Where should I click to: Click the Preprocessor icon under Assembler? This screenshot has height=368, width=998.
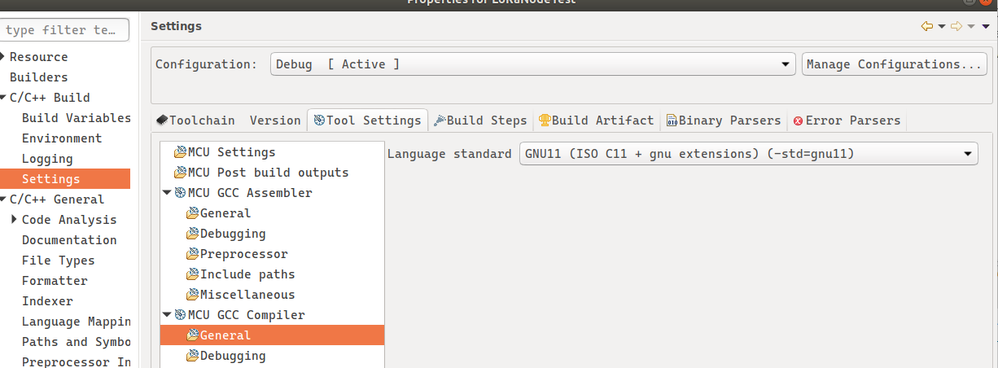click(x=192, y=254)
